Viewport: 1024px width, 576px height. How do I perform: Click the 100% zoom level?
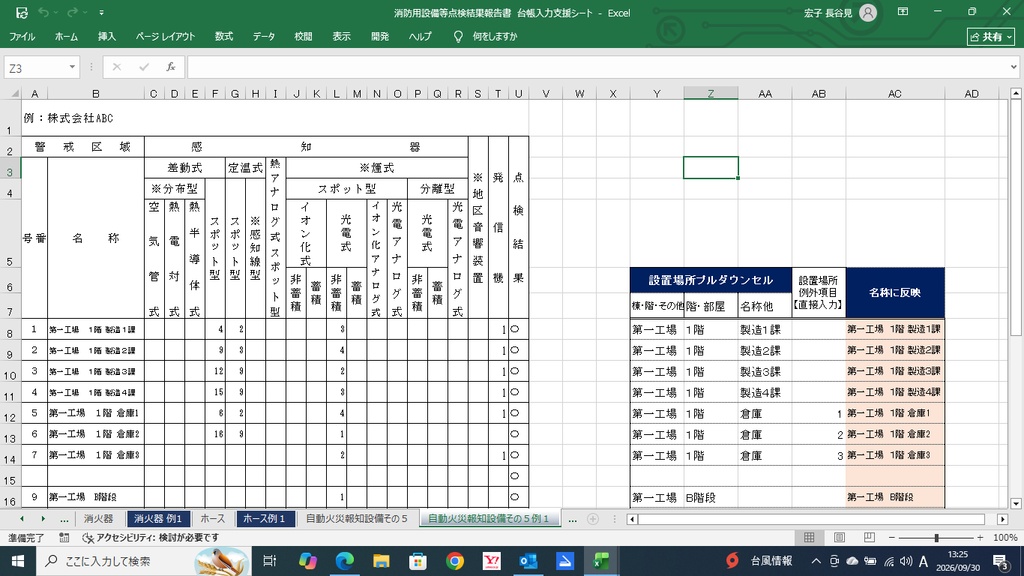[x=1005, y=537]
